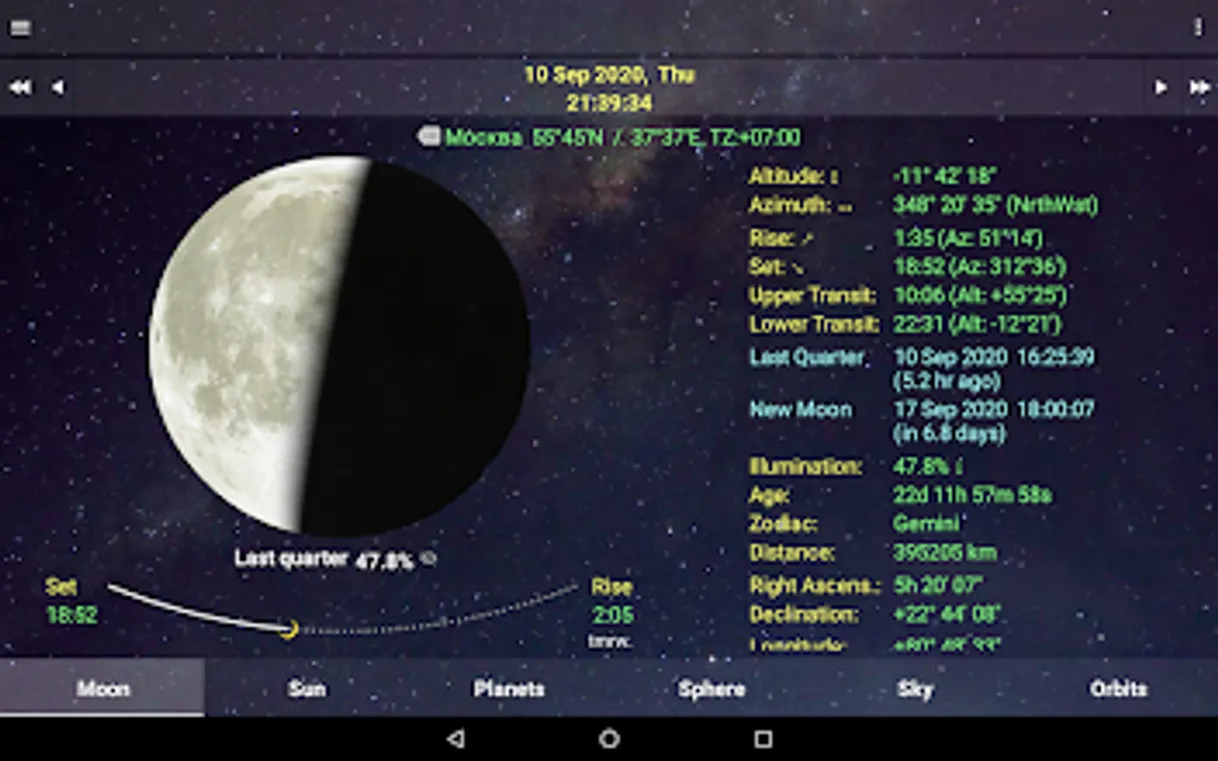Select the Sphere tab
This screenshot has height=761, width=1218.
tap(711, 689)
